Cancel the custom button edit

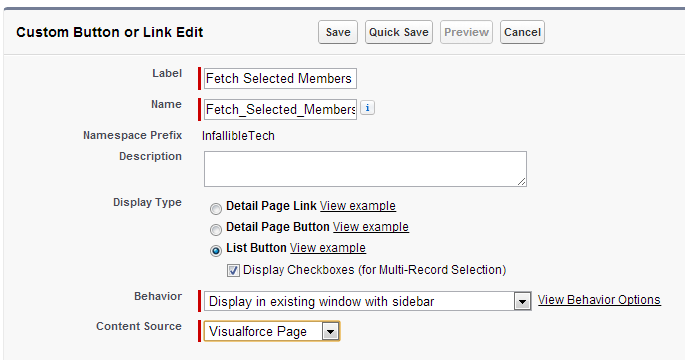522,32
